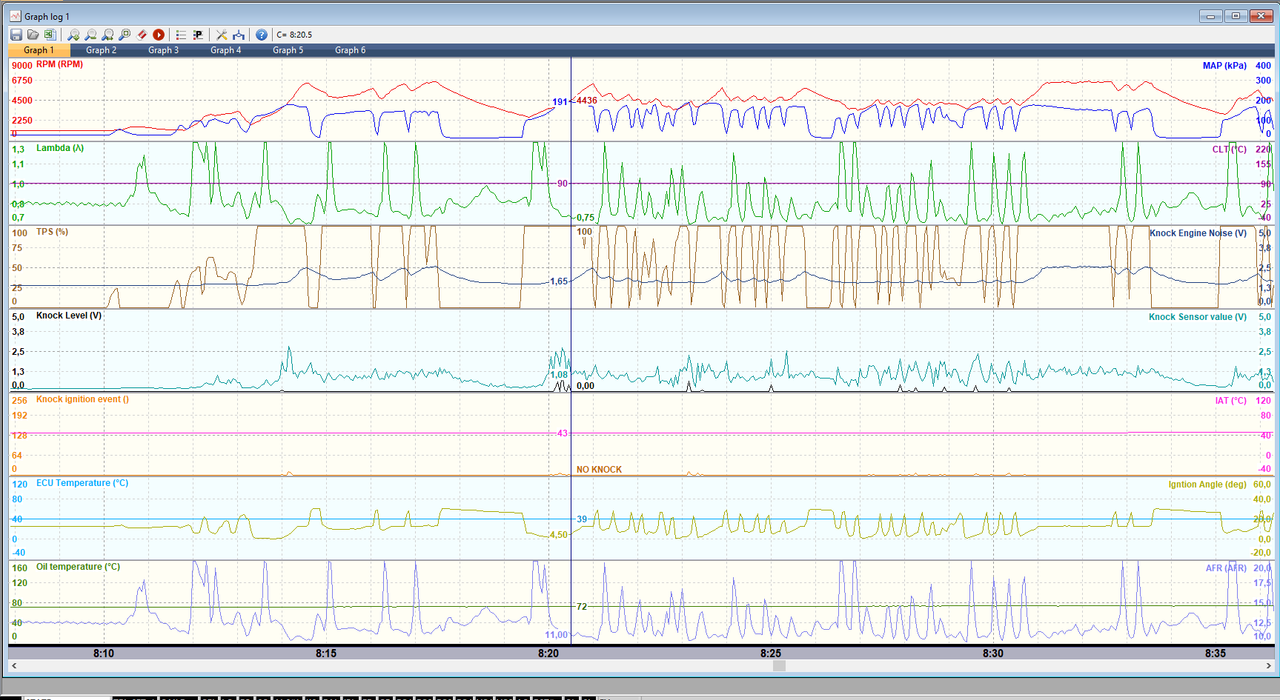Screen dimensions: 1280x700
Task: Click the AFR (AFR) channel label
Action: [1226, 567]
